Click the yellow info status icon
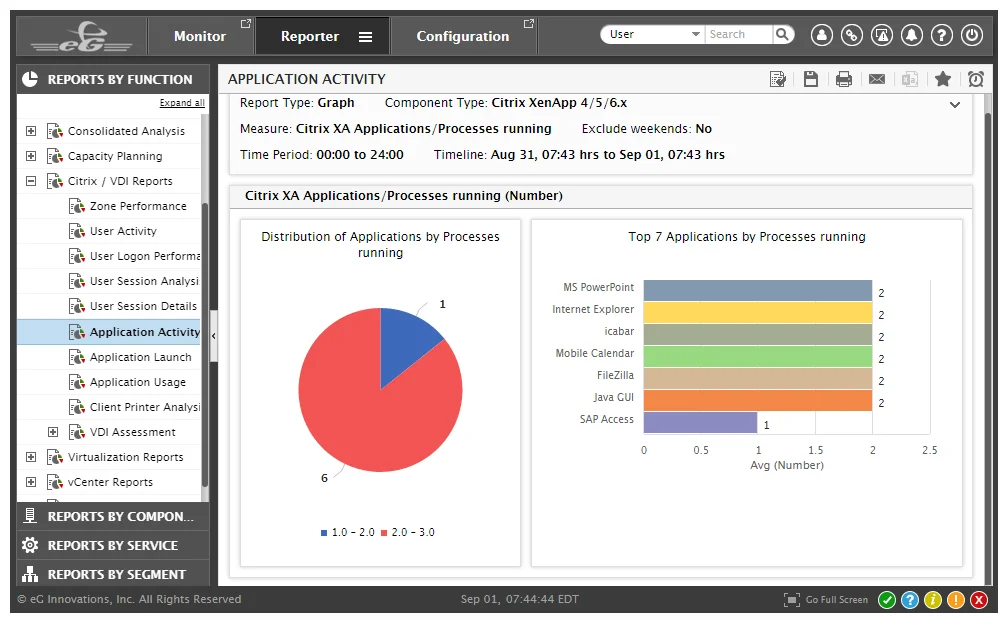The width and height of the screenshot is (1008, 623). point(933,600)
